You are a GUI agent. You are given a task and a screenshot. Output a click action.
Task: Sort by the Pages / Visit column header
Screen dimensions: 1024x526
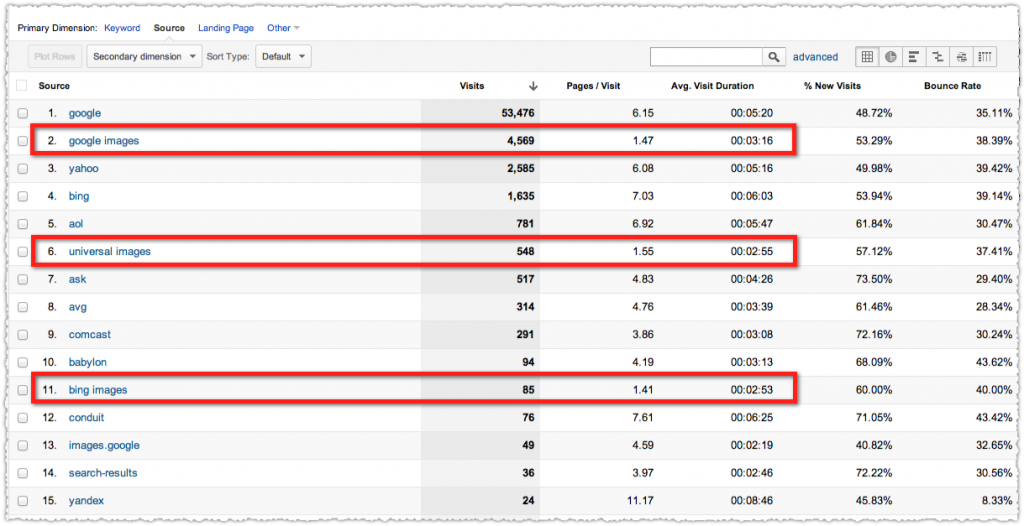[593, 86]
